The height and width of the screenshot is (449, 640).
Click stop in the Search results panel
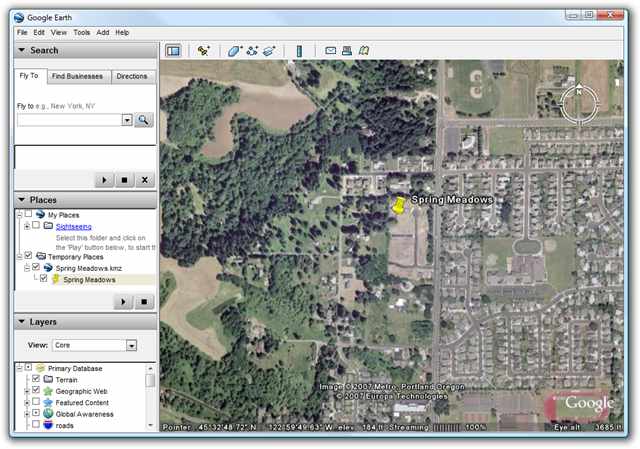coord(124,180)
